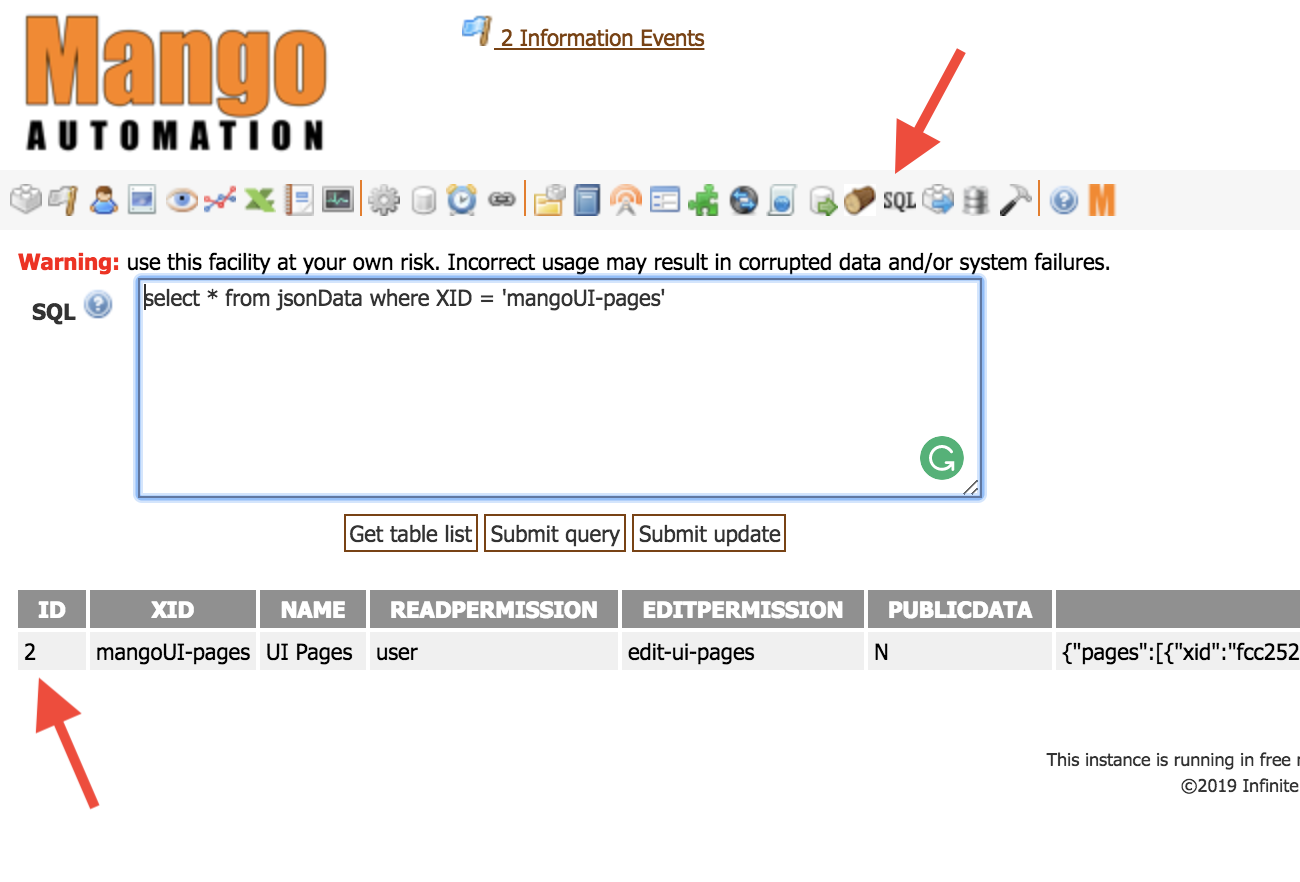Image resolution: width=1300 pixels, height=882 pixels.
Task: Click the EDITPERMISSION column header
Action: point(743,609)
